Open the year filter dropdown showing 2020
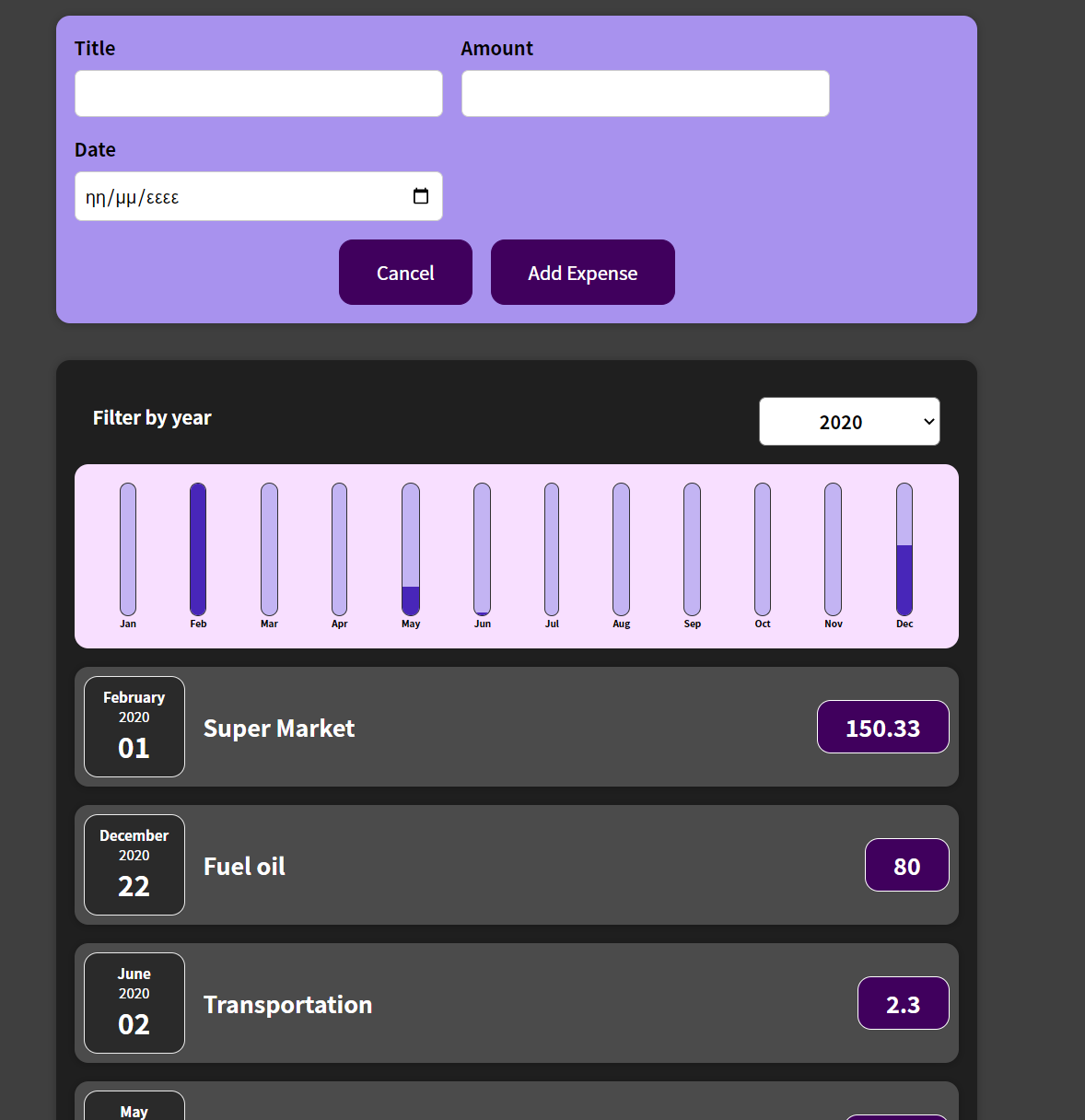Image resolution: width=1085 pixels, height=1120 pixels. click(848, 422)
